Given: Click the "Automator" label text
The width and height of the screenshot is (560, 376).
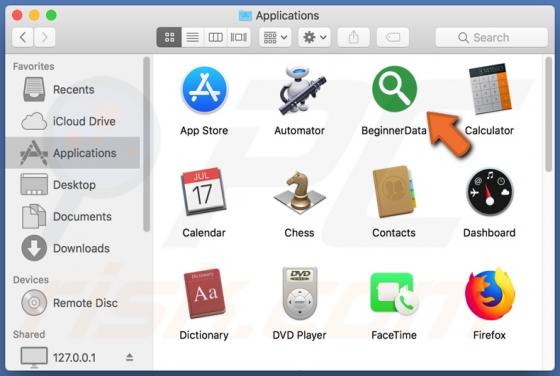Looking at the screenshot, I should tap(299, 131).
